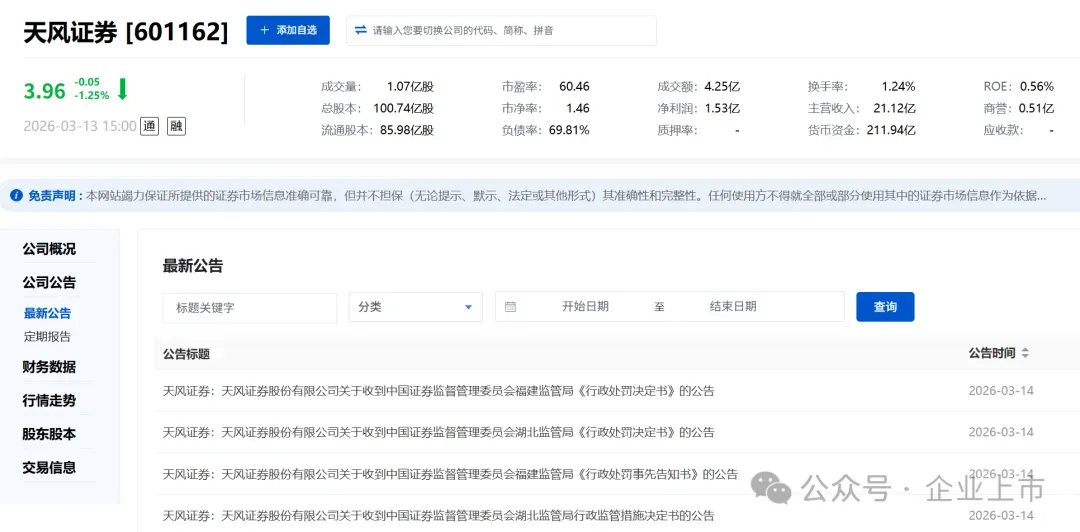Click the 货币资金 value 211.94亿
This screenshot has height=532, width=1080.
(x=891, y=130)
